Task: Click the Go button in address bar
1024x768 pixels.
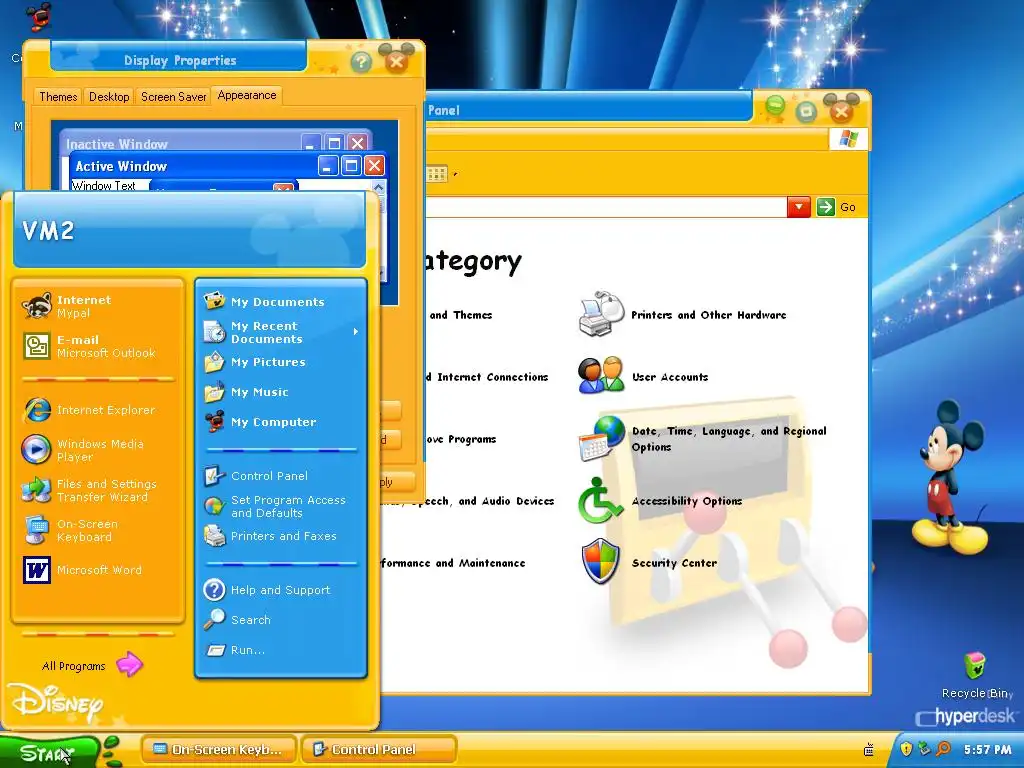Action: click(x=837, y=207)
